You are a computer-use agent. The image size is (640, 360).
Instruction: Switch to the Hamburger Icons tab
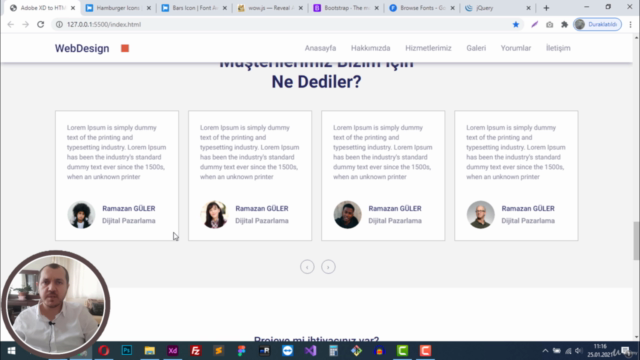click(x=118, y=8)
